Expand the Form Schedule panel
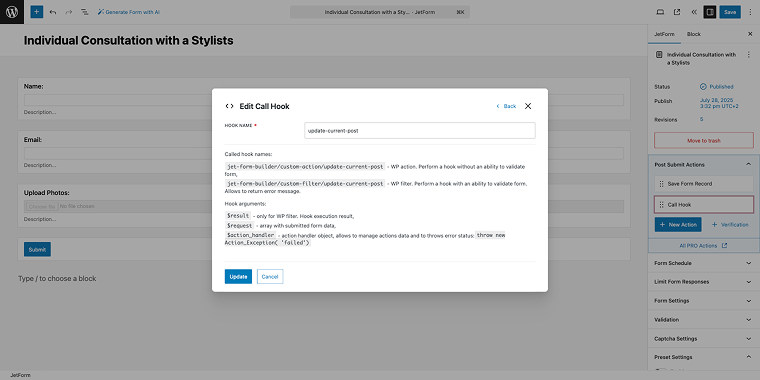 coord(704,263)
